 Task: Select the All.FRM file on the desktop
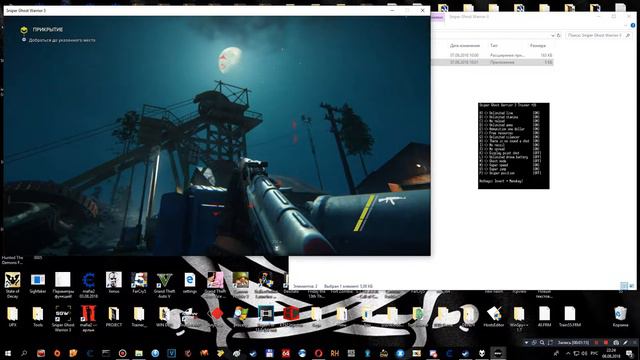[x=544, y=317]
